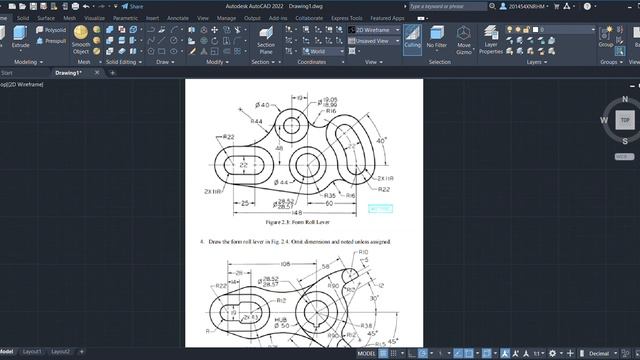Click the search magnifier icon

click(493, 6)
